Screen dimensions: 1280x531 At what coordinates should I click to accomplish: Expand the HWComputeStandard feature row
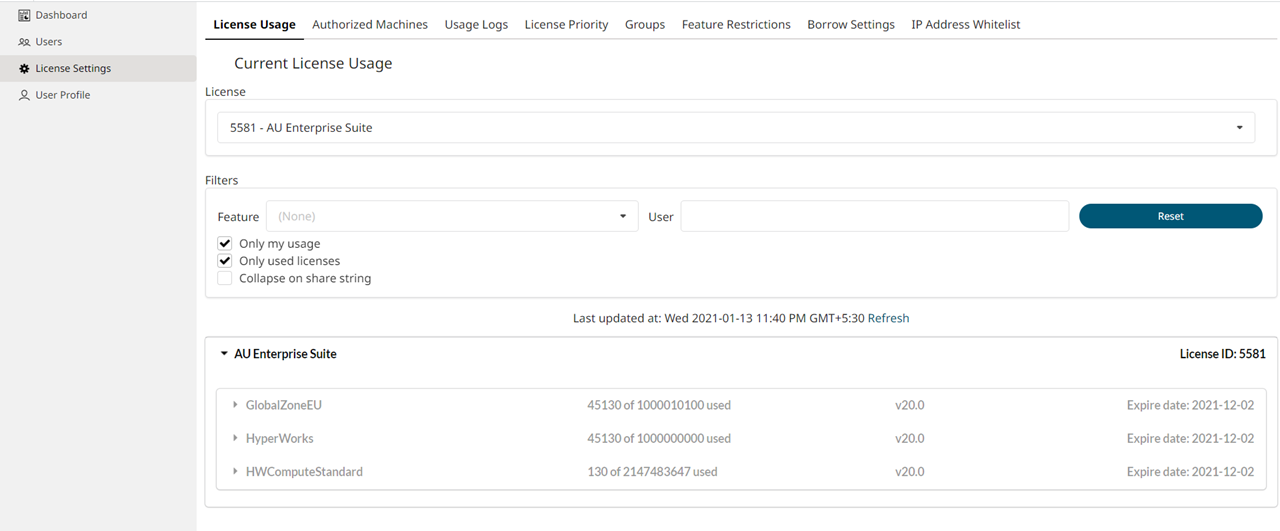pos(235,472)
